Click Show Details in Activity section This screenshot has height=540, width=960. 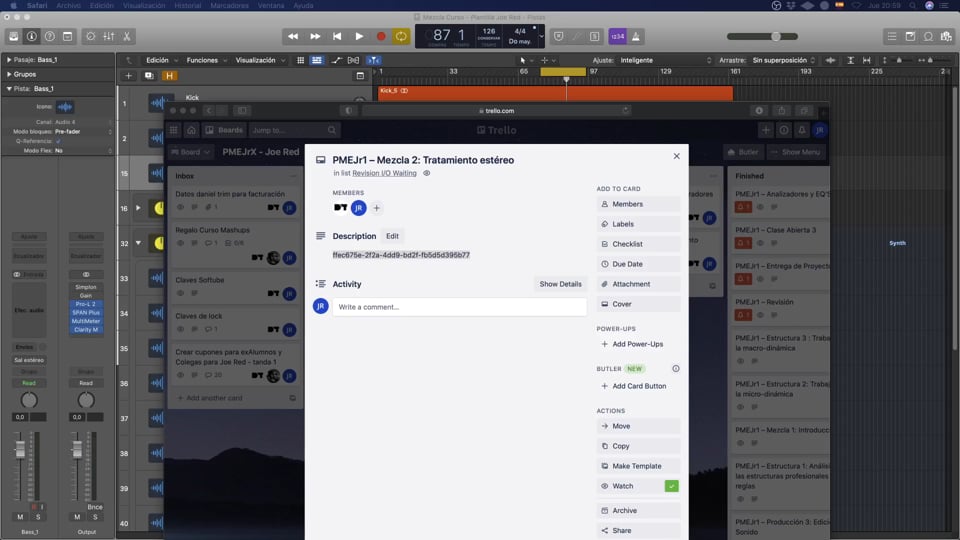pyautogui.click(x=560, y=284)
